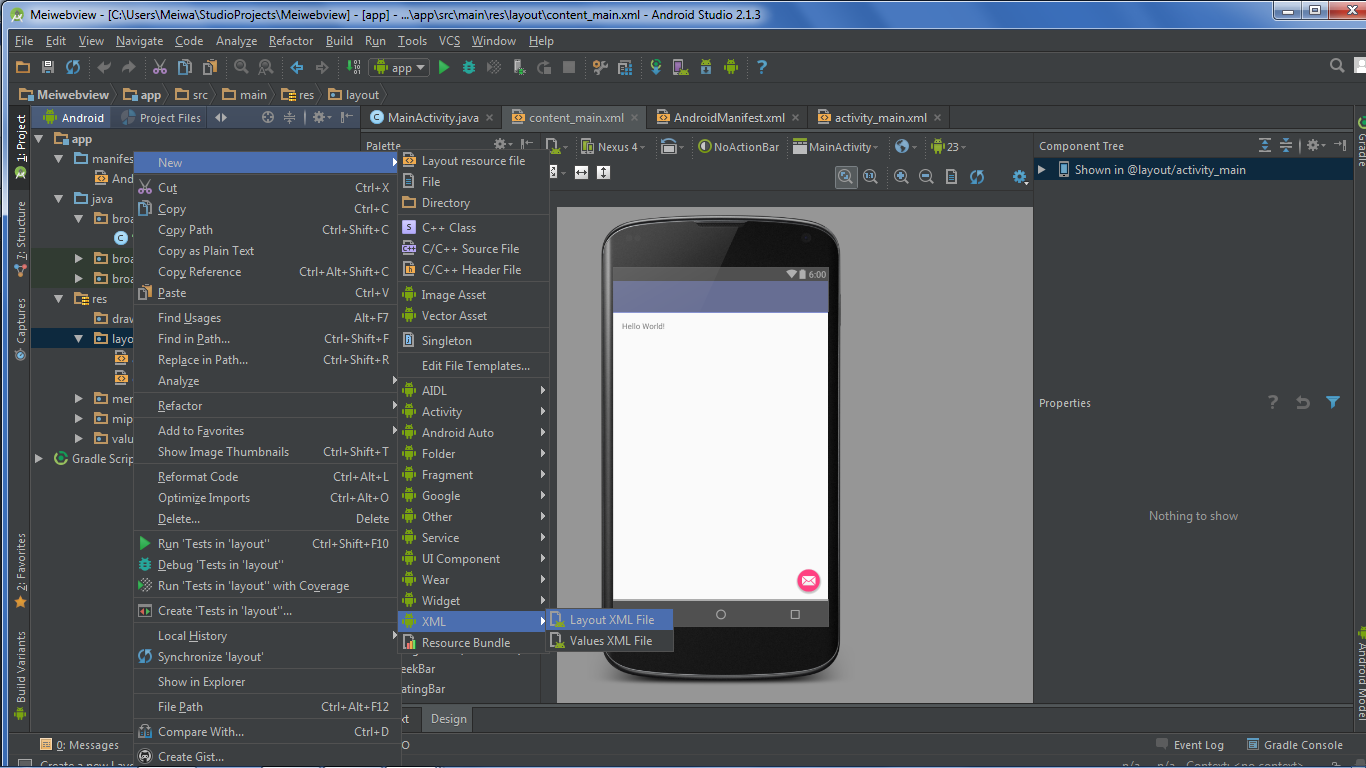This screenshot has width=1366, height=768.
Task: Open the API level 23 dropdown
Action: pos(946,145)
